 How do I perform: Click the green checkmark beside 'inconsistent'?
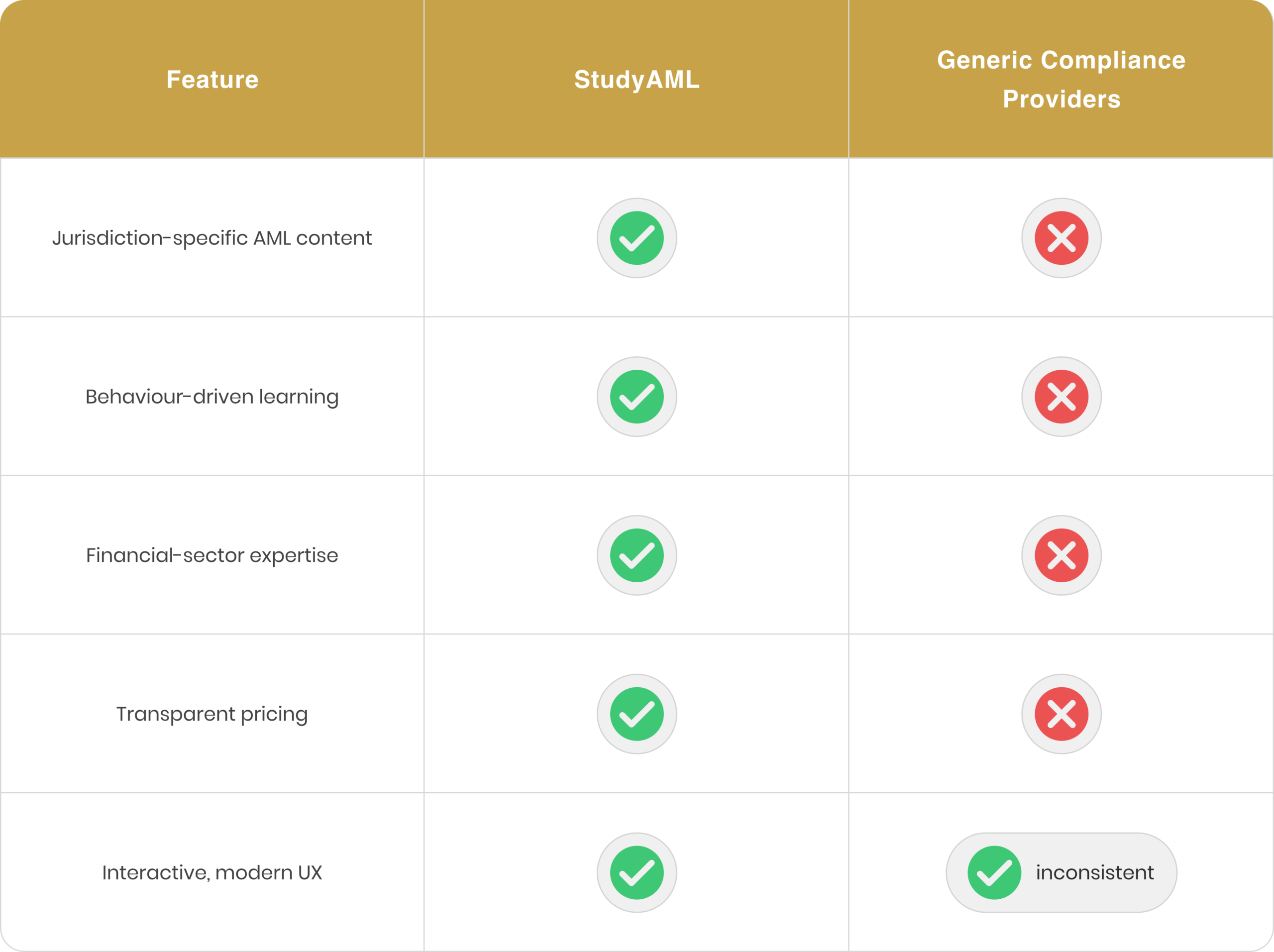click(x=994, y=872)
